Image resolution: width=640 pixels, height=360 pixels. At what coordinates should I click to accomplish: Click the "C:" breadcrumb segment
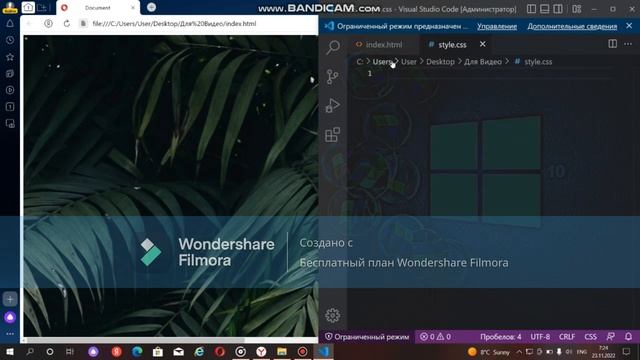coord(360,62)
